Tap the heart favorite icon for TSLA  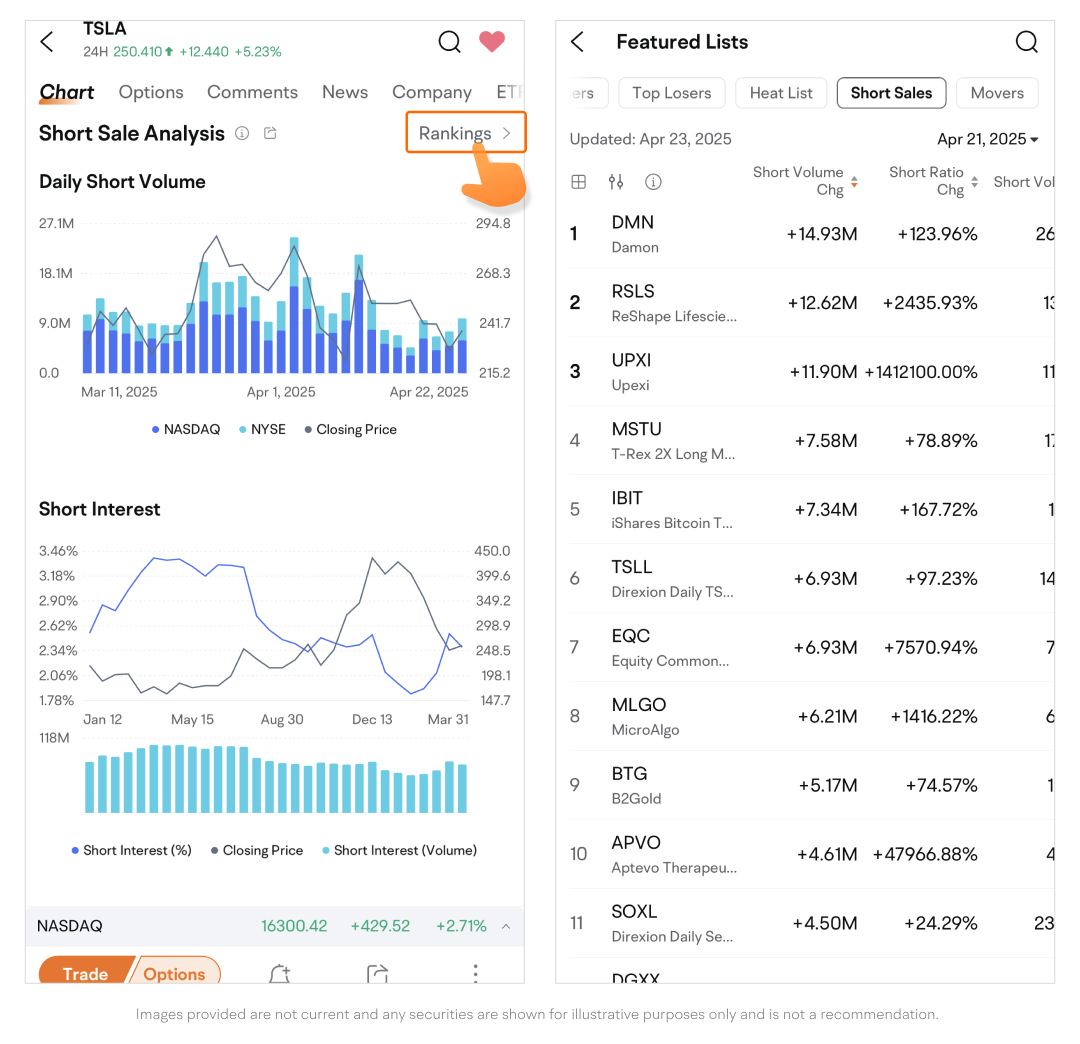[491, 42]
